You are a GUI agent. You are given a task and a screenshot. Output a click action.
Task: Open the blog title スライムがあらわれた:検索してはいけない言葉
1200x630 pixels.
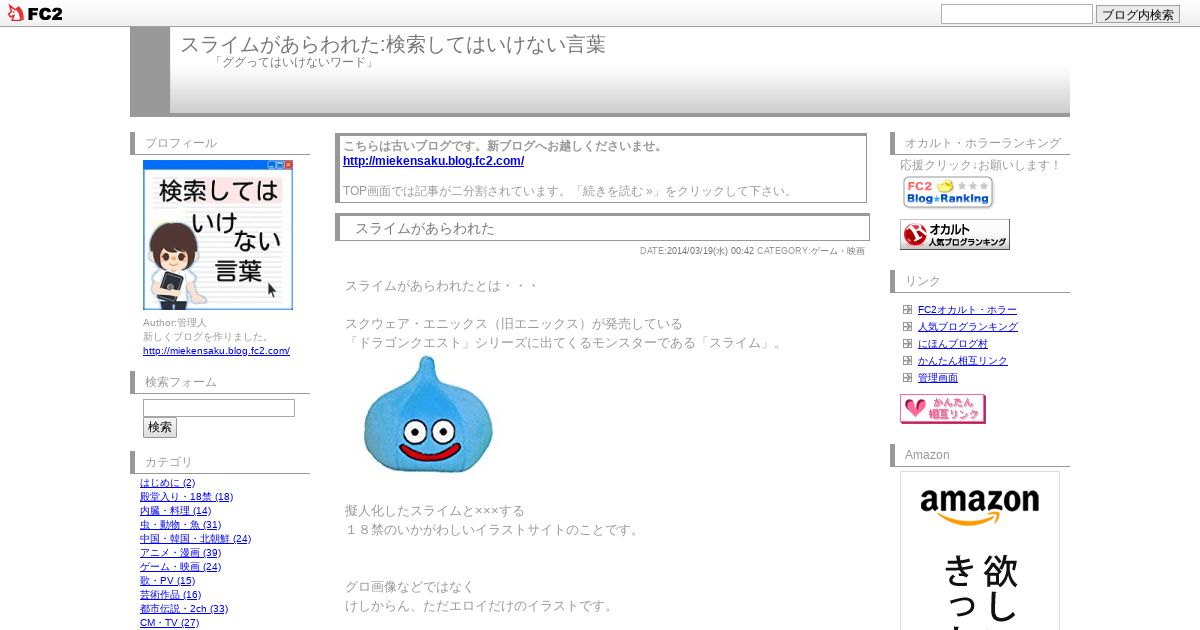click(x=393, y=44)
